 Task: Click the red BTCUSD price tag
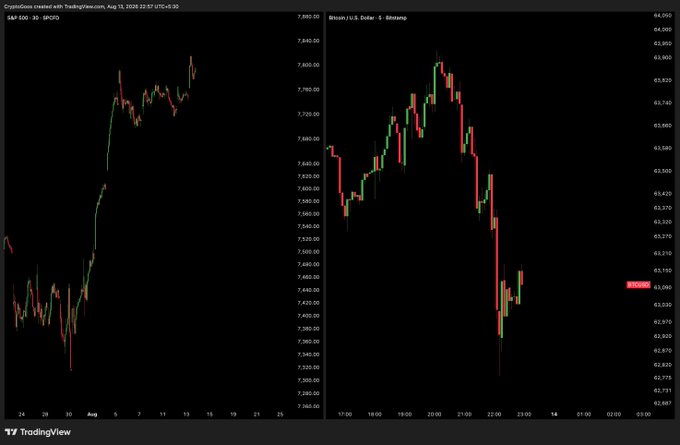point(638,285)
